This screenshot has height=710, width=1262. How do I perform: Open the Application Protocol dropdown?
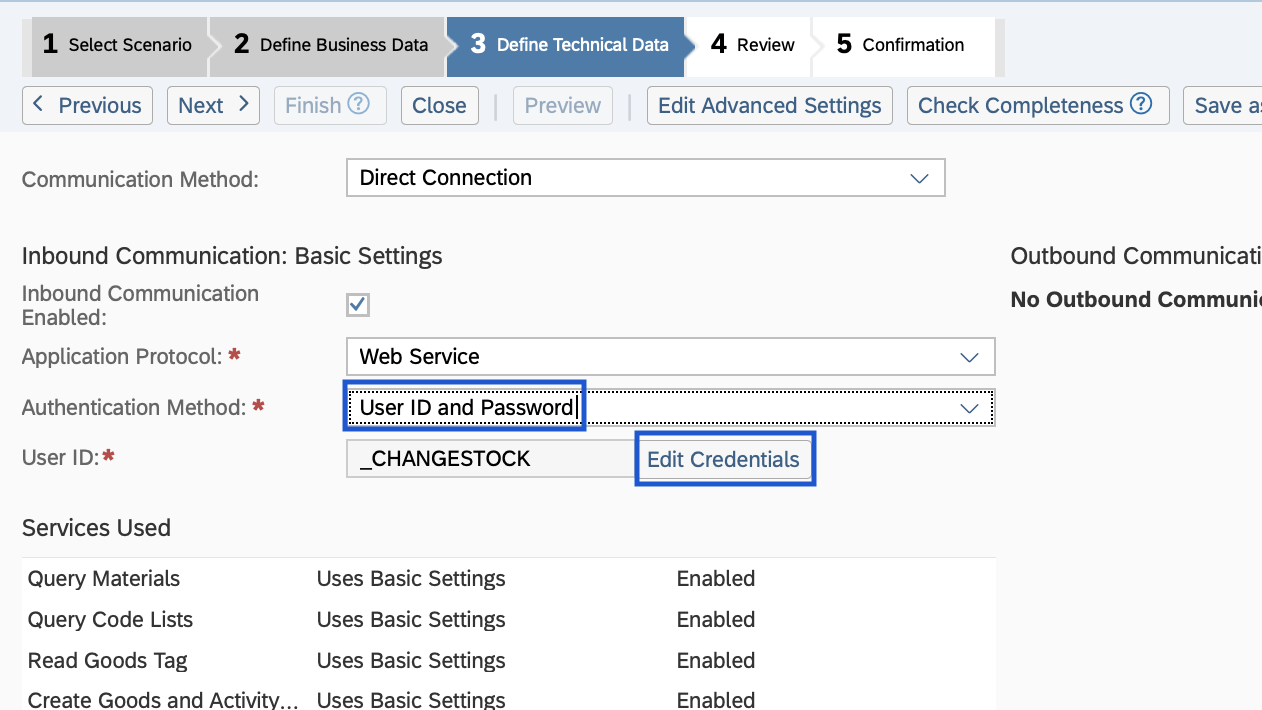coord(968,356)
